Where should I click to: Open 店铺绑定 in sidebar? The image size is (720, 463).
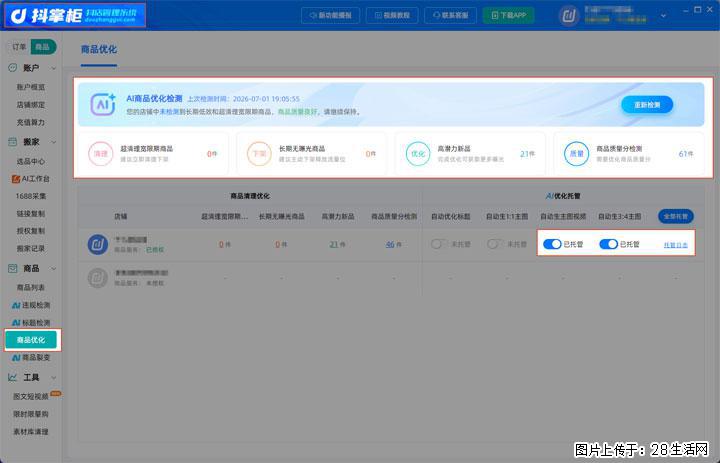tap(31, 105)
